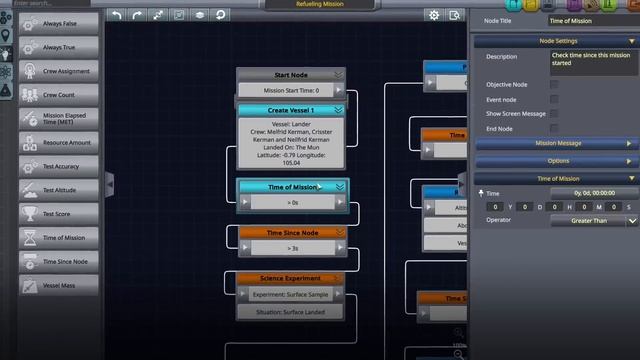The width and height of the screenshot is (640, 360).
Task: Select the lightbulb logic category icon
Action: point(6,54)
